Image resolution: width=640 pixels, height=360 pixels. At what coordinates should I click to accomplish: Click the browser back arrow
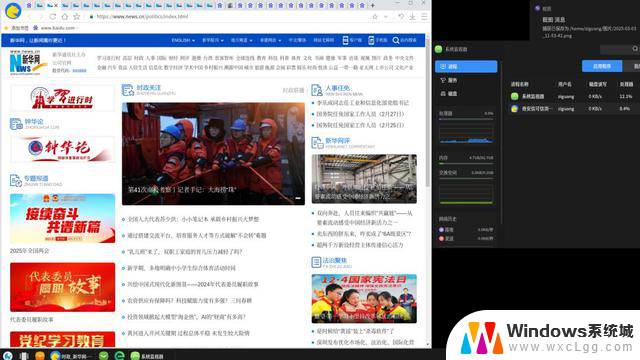(x=29, y=17)
